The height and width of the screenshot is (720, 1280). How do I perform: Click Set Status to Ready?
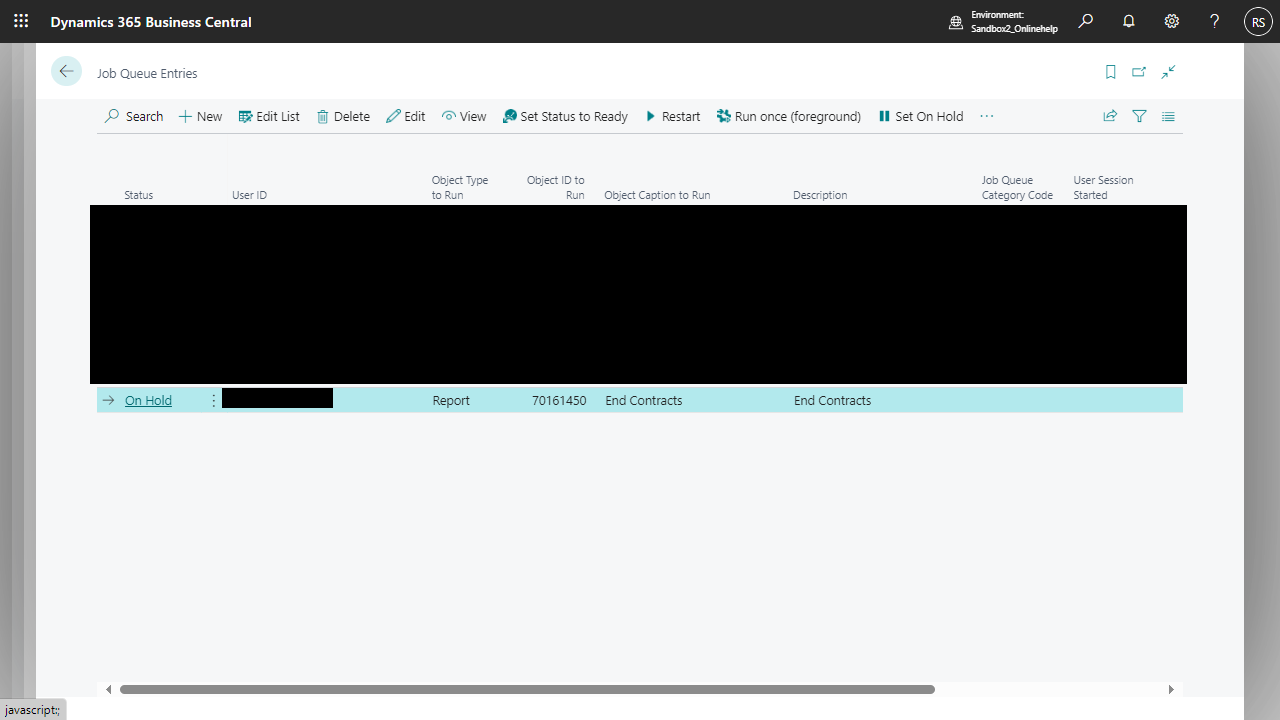565,116
